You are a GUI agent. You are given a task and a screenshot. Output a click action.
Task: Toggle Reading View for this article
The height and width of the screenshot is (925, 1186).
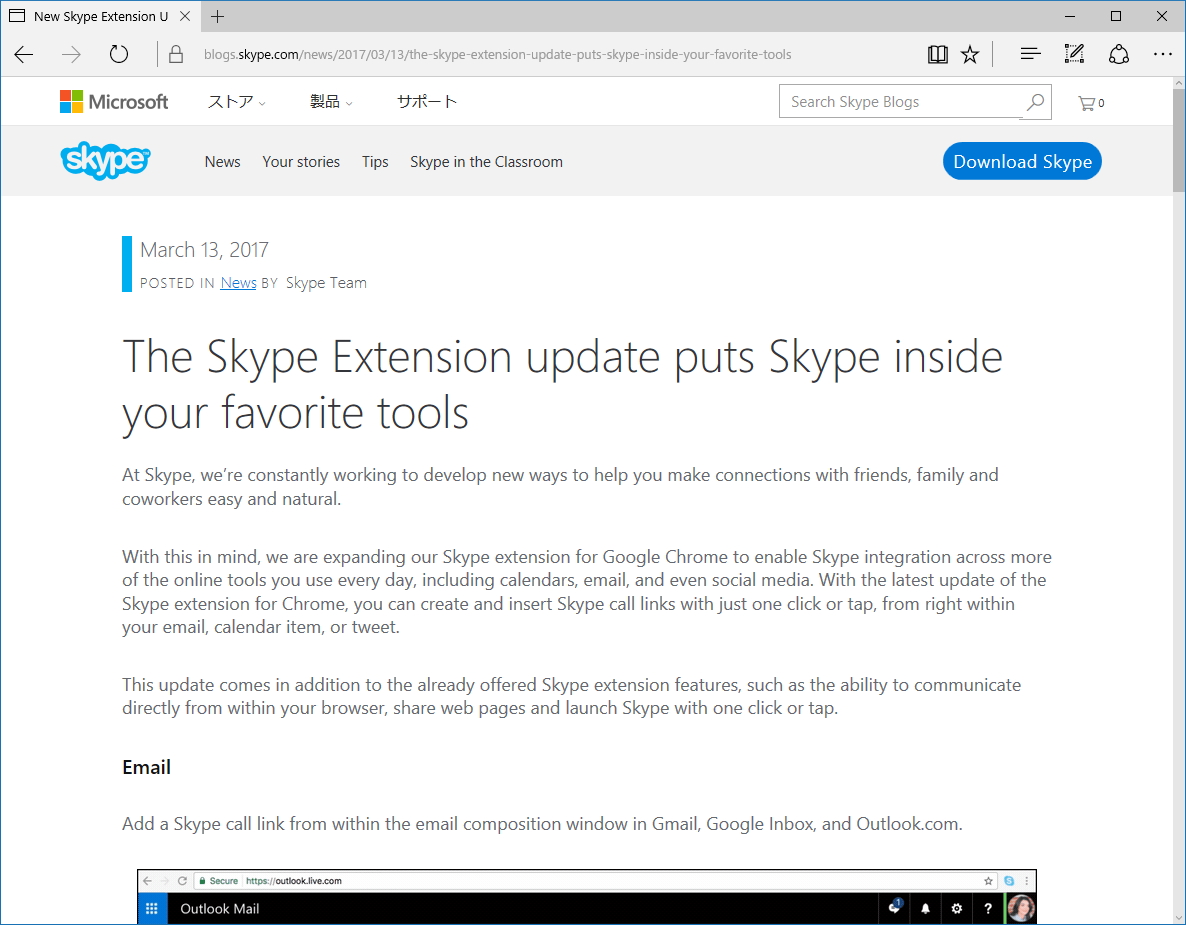coord(937,54)
